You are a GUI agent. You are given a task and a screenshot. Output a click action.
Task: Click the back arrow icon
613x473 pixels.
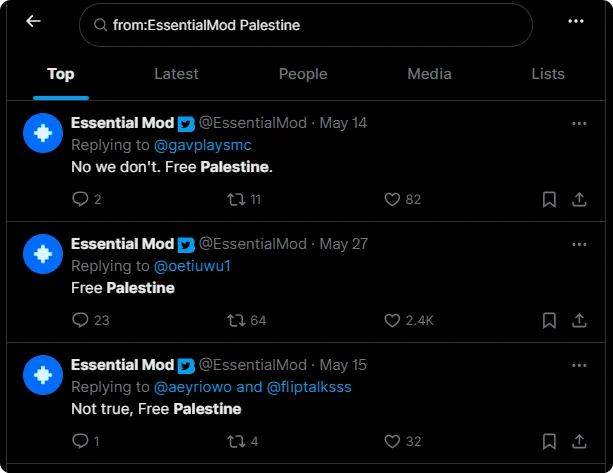33,21
